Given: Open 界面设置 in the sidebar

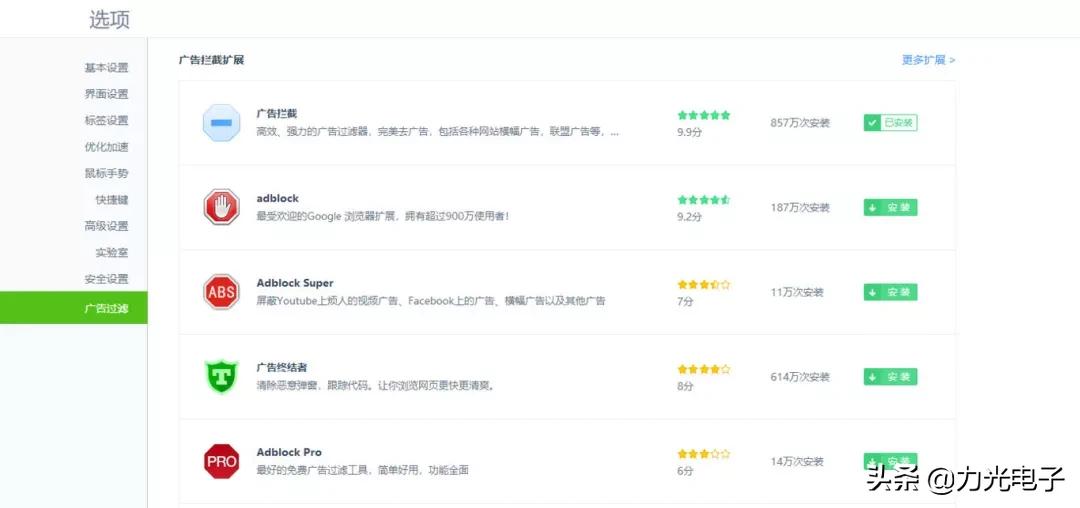Looking at the screenshot, I should pyautogui.click(x=106, y=94).
